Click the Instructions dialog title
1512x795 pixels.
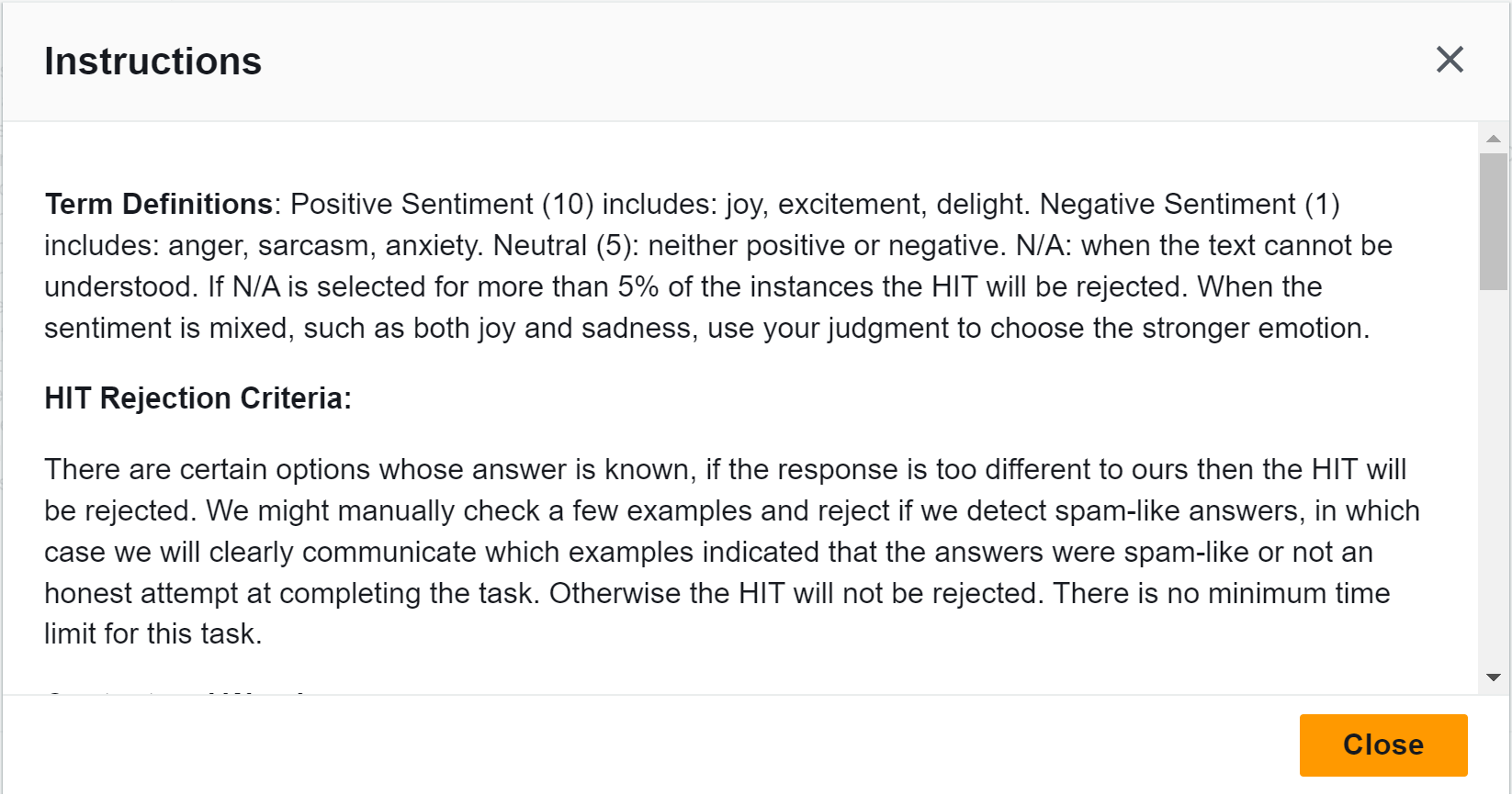(x=152, y=62)
